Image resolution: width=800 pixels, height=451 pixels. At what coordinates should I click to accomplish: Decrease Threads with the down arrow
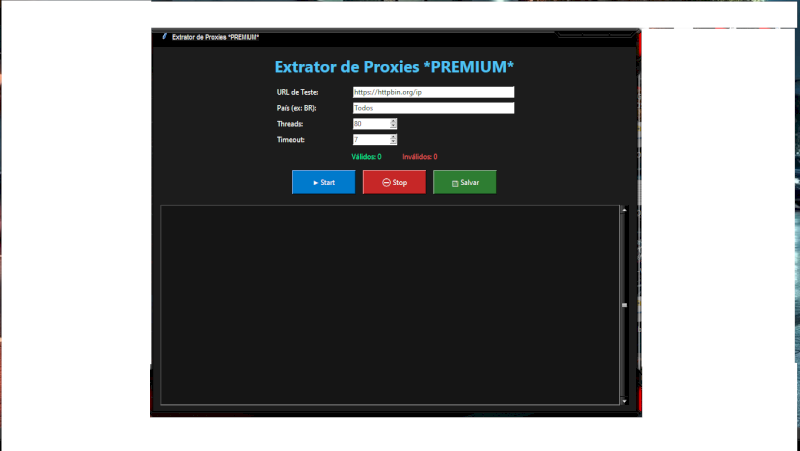pyautogui.click(x=393, y=127)
